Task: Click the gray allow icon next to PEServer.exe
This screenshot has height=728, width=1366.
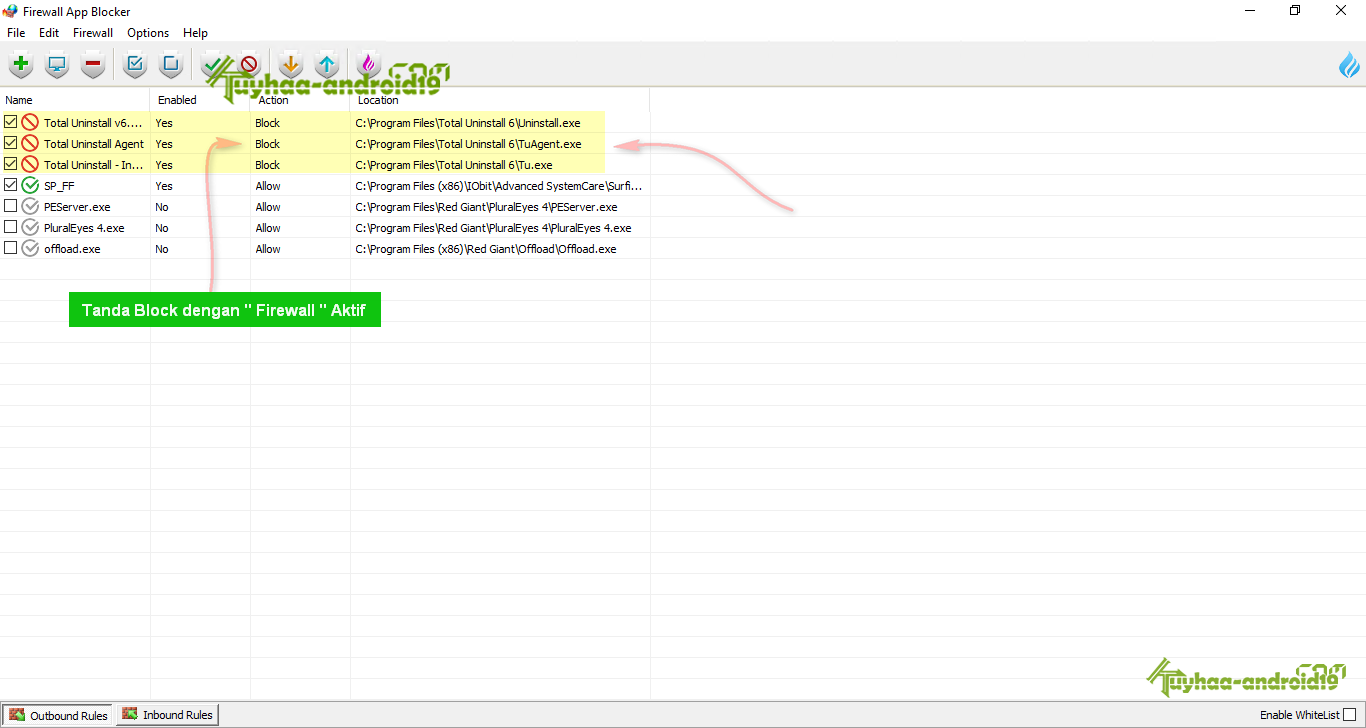Action: (30, 207)
